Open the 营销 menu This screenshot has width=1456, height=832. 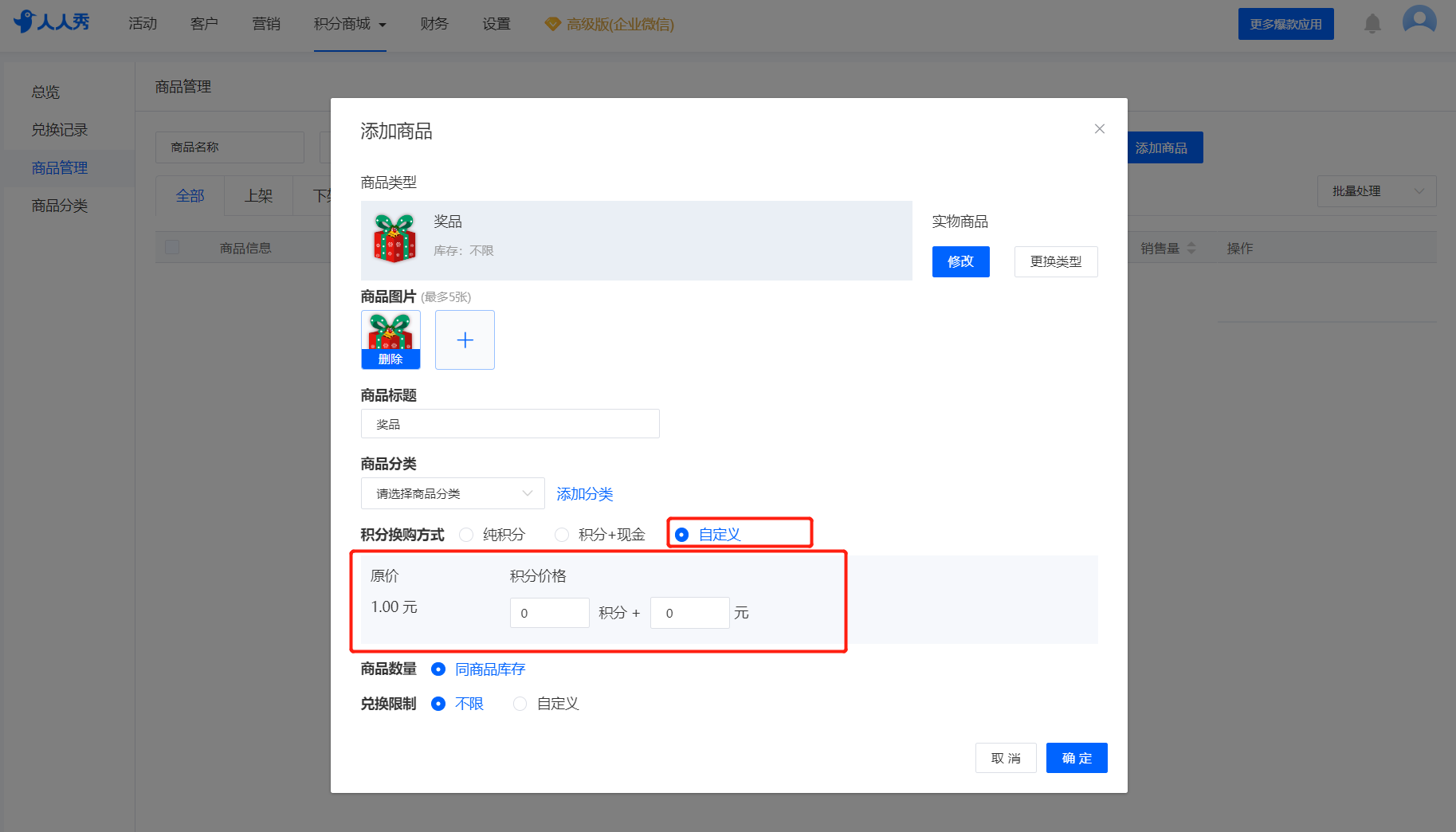[x=266, y=24]
